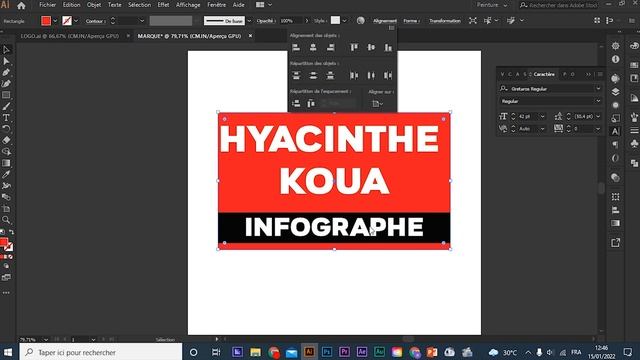Select the Eyedropper tool

click(6, 174)
